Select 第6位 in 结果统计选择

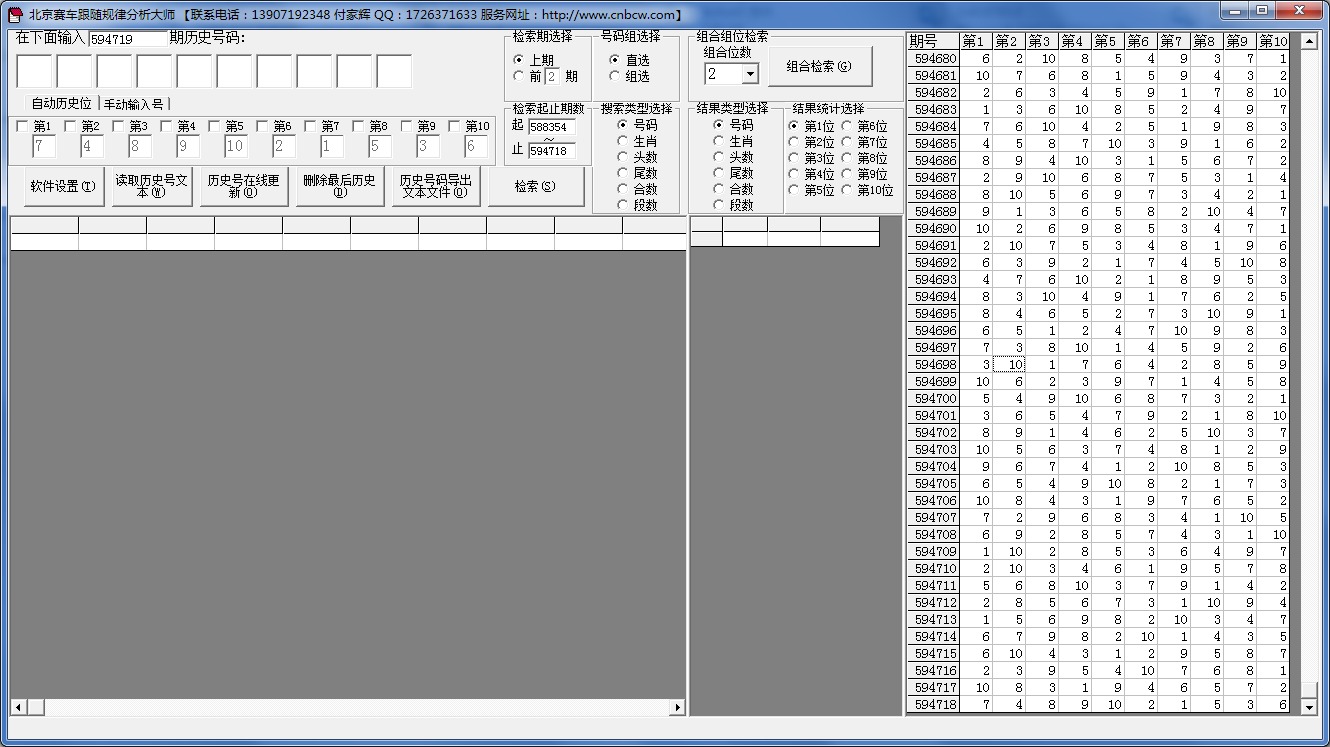[x=847, y=126]
